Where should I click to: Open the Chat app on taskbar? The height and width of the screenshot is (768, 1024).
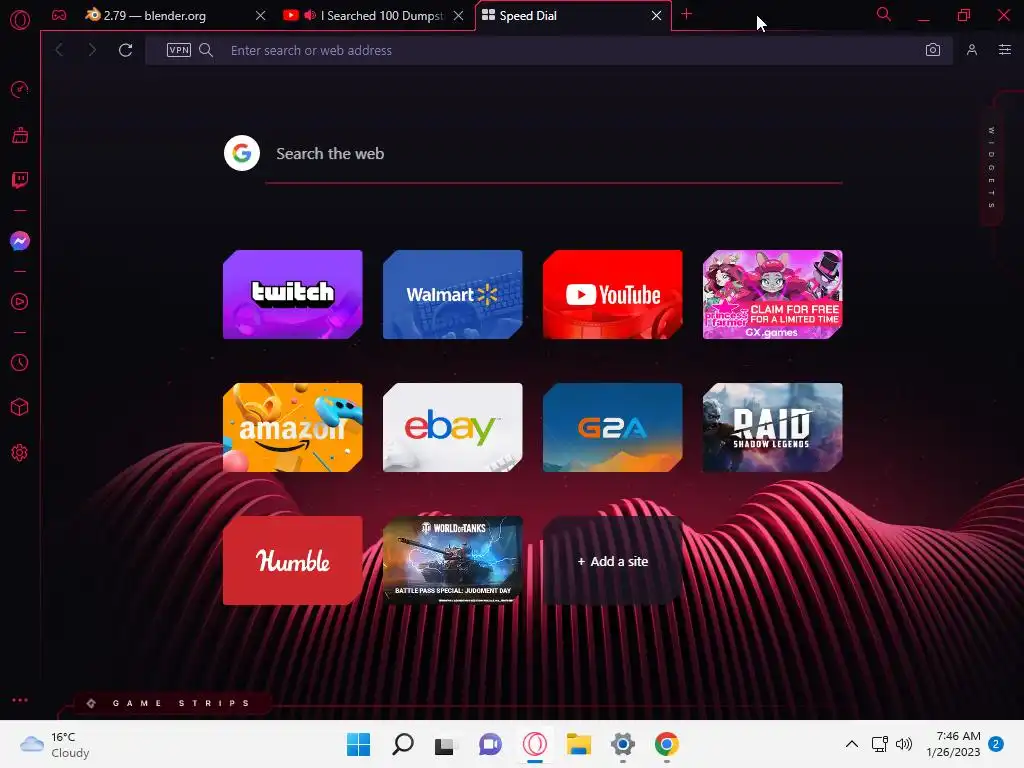[490, 744]
